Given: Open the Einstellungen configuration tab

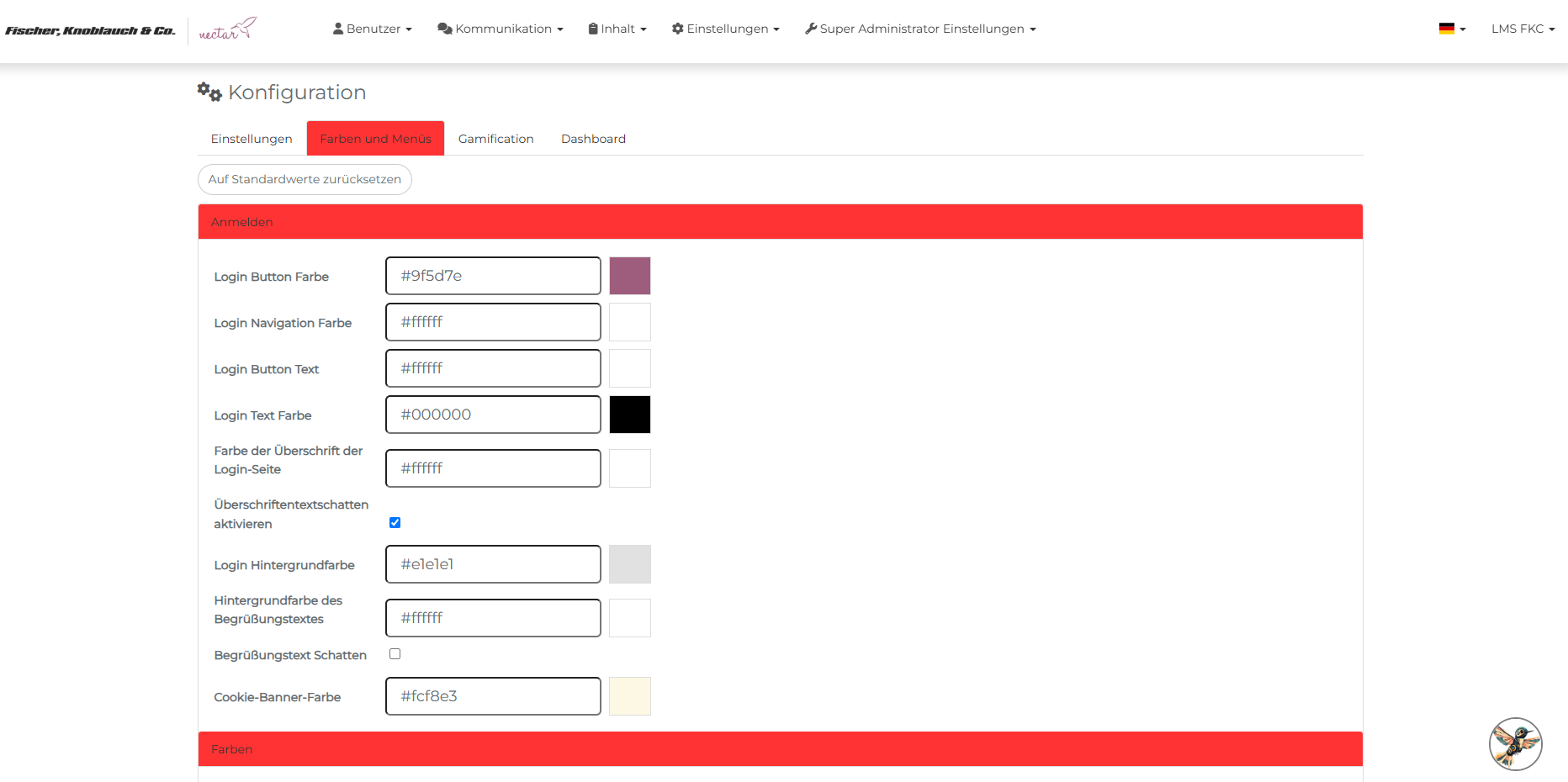Looking at the screenshot, I should [x=252, y=139].
